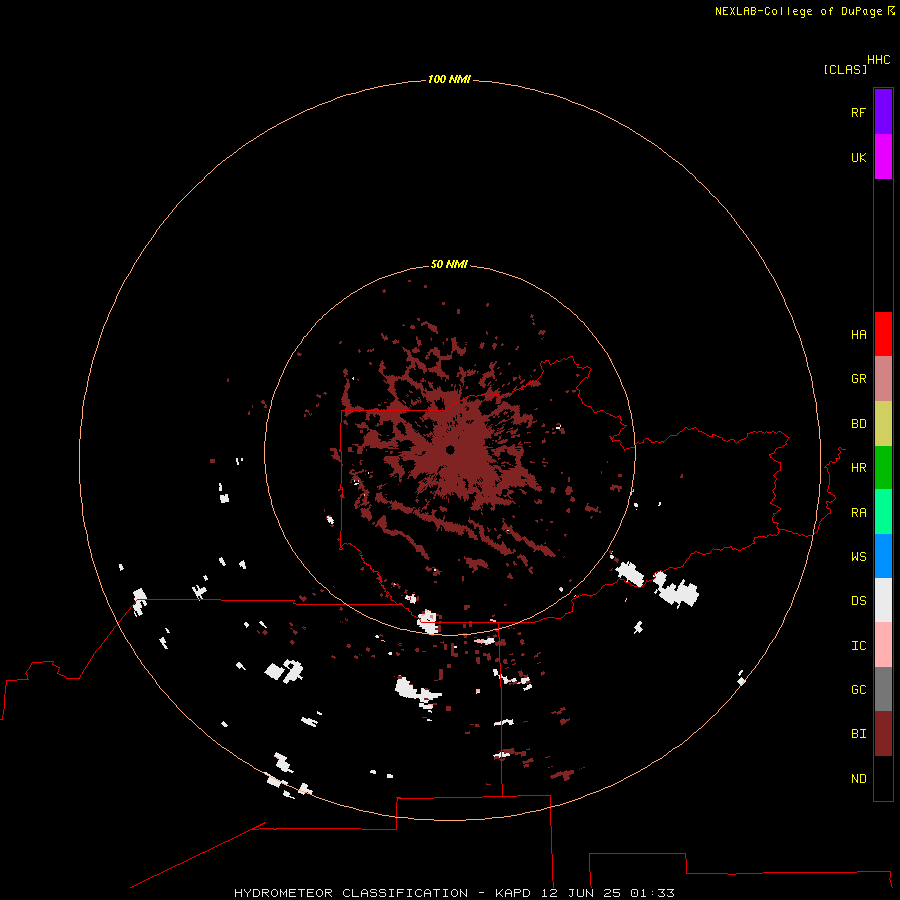Click the IC legend label
This screenshot has width=900, height=900.
point(858,646)
